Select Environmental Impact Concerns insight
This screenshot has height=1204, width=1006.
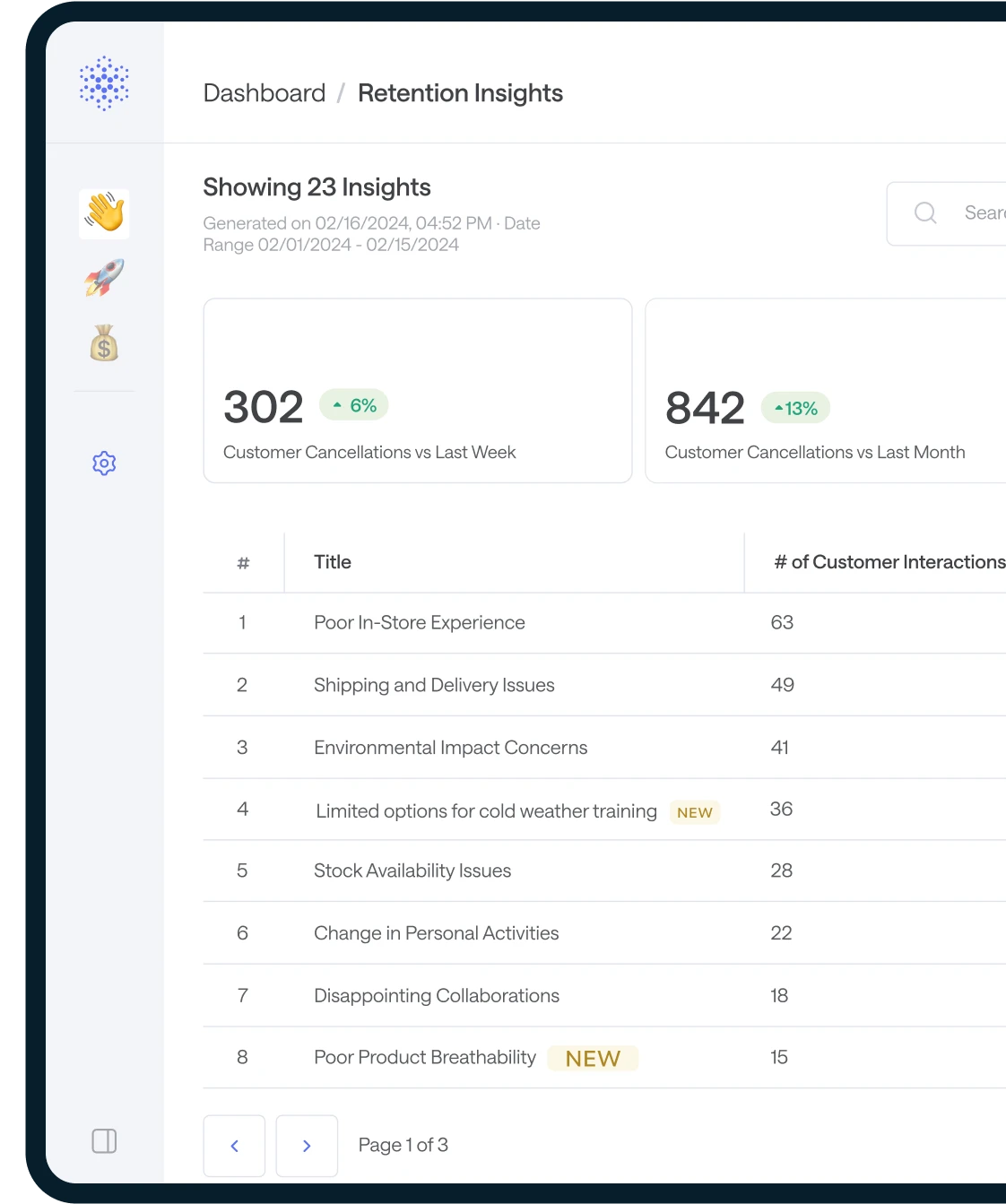450,748
